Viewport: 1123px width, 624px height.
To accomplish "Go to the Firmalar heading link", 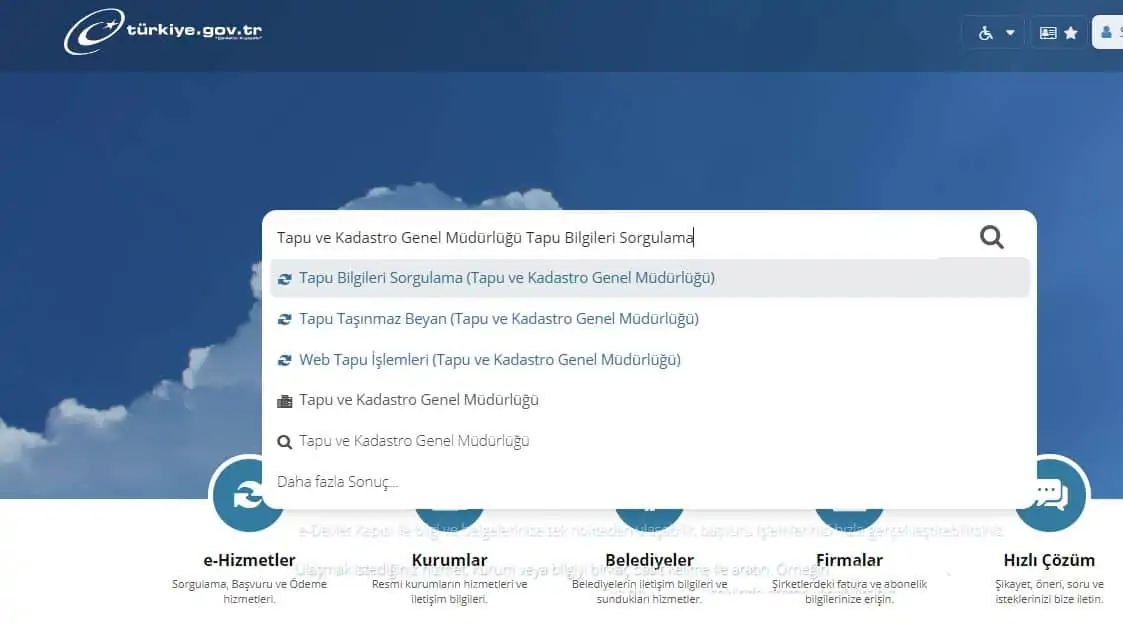I will [x=849, y=560].
